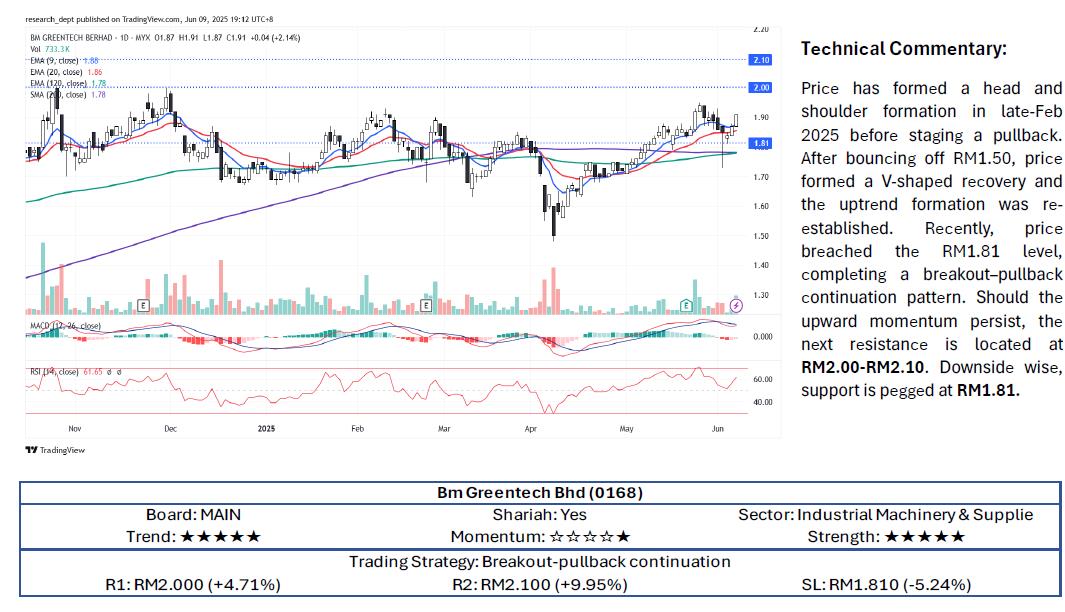This screenshot has width=1065, height=612.
Task: Click the 1.90 tick on the price axis
Action: [761, 118]
